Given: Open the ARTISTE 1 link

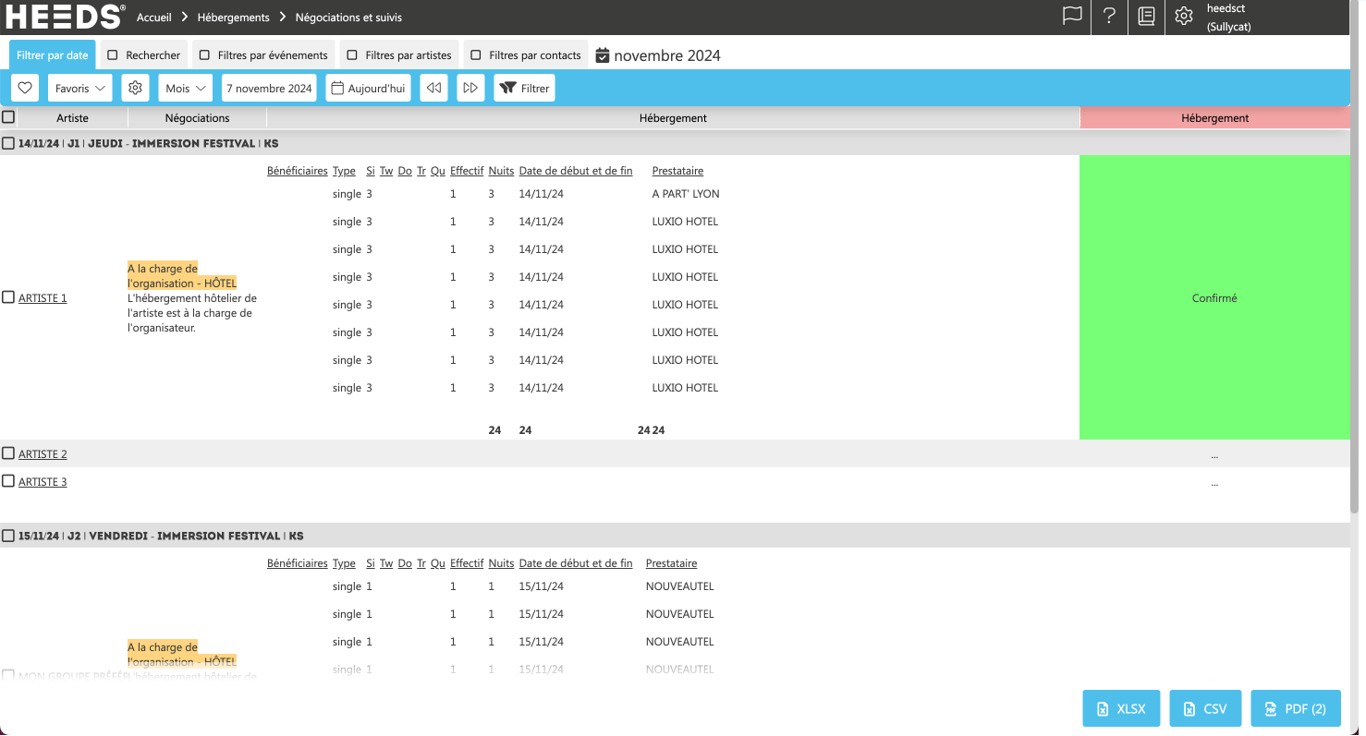Looking at the screenshot, I should pyautogui.click(x=43, y=298).
